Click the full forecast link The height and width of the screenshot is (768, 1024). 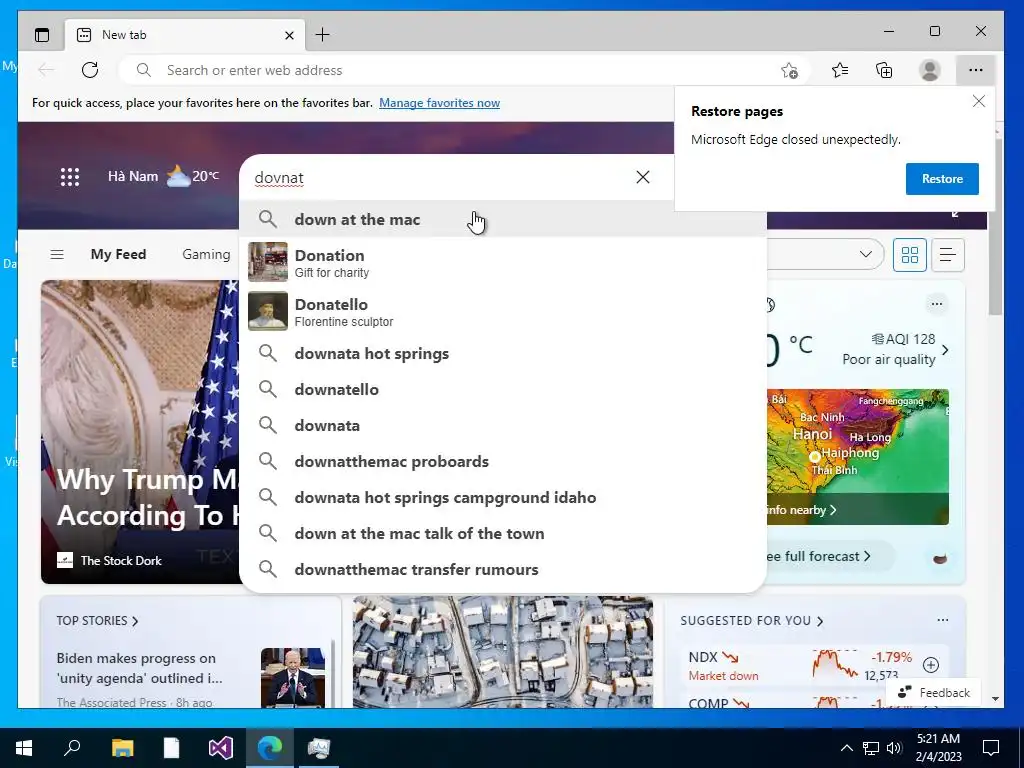pyautogui.click(x=818, y=556)
